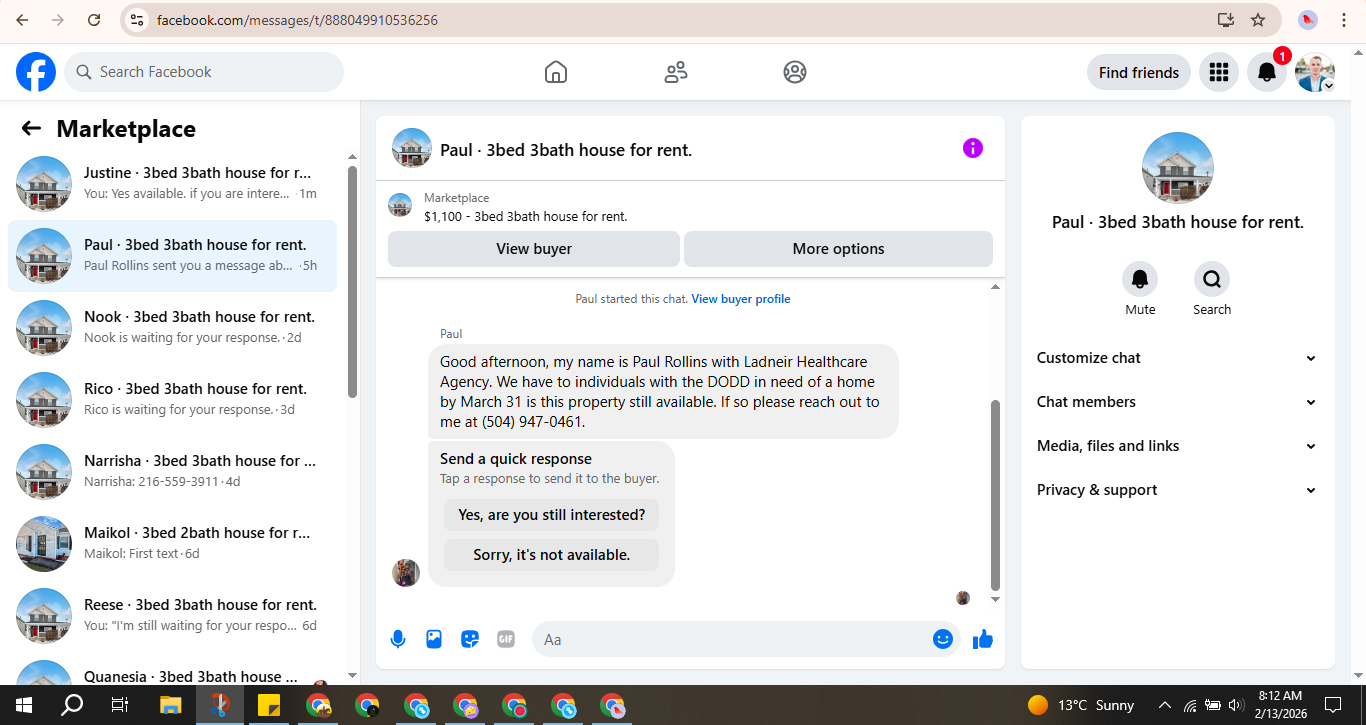This screenshot has width=1366, height=725.
Task: Reload the page
Action: click(94, 20)
